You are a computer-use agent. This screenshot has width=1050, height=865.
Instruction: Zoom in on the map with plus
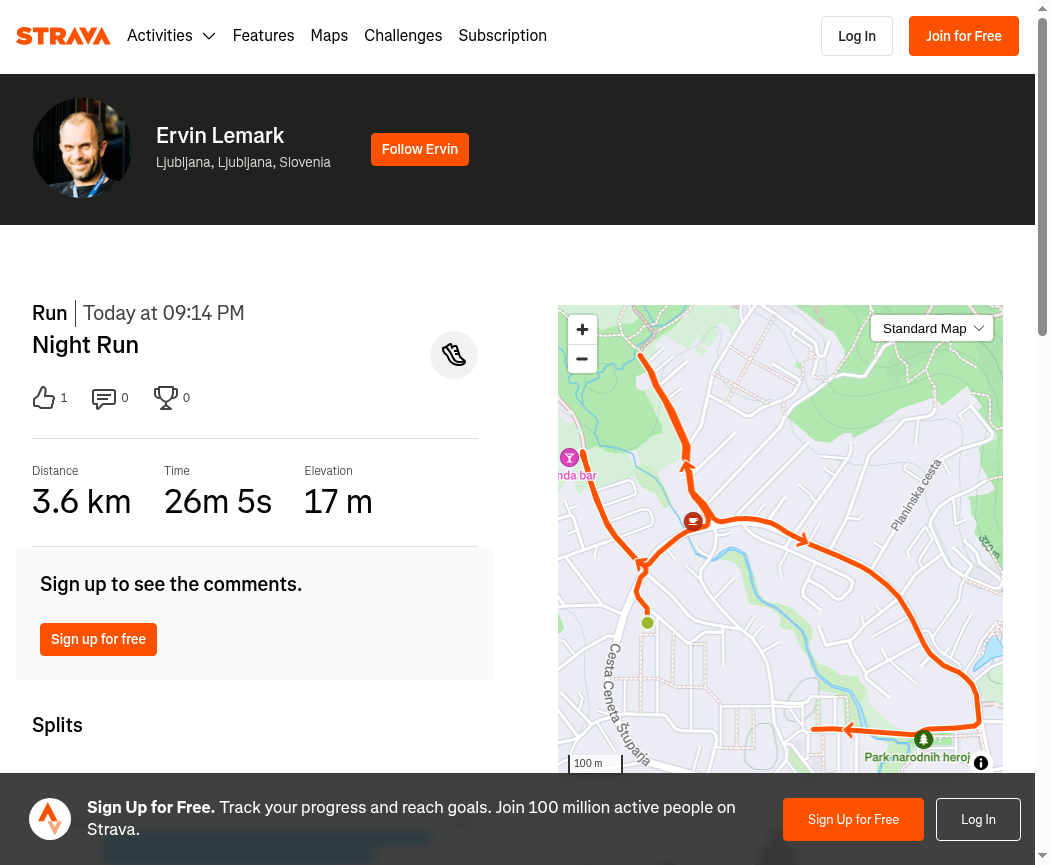click(582, 329)
